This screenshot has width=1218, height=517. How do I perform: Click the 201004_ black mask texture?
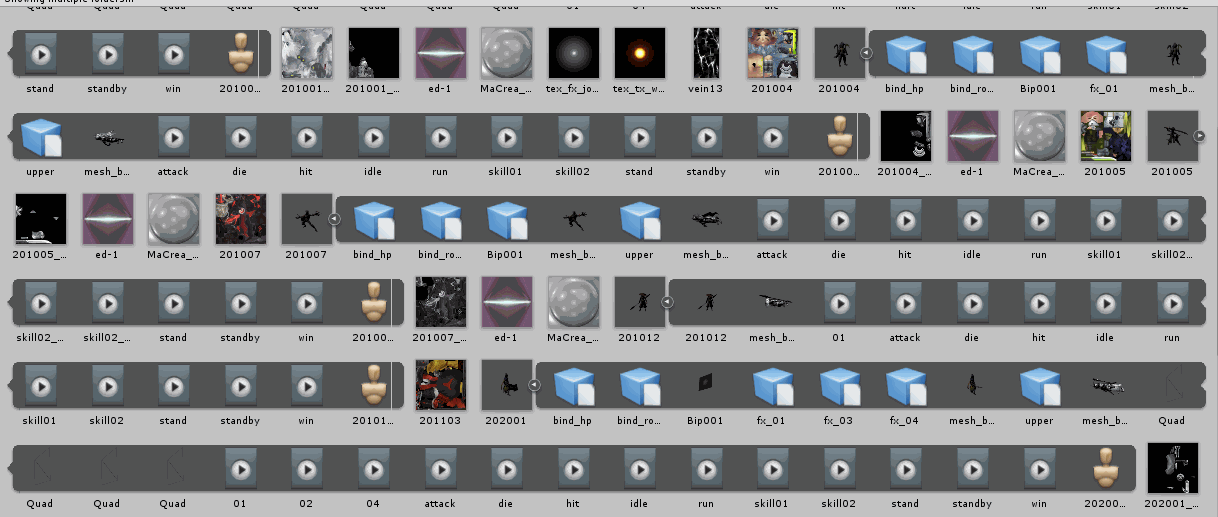click(x=906, y=136)
